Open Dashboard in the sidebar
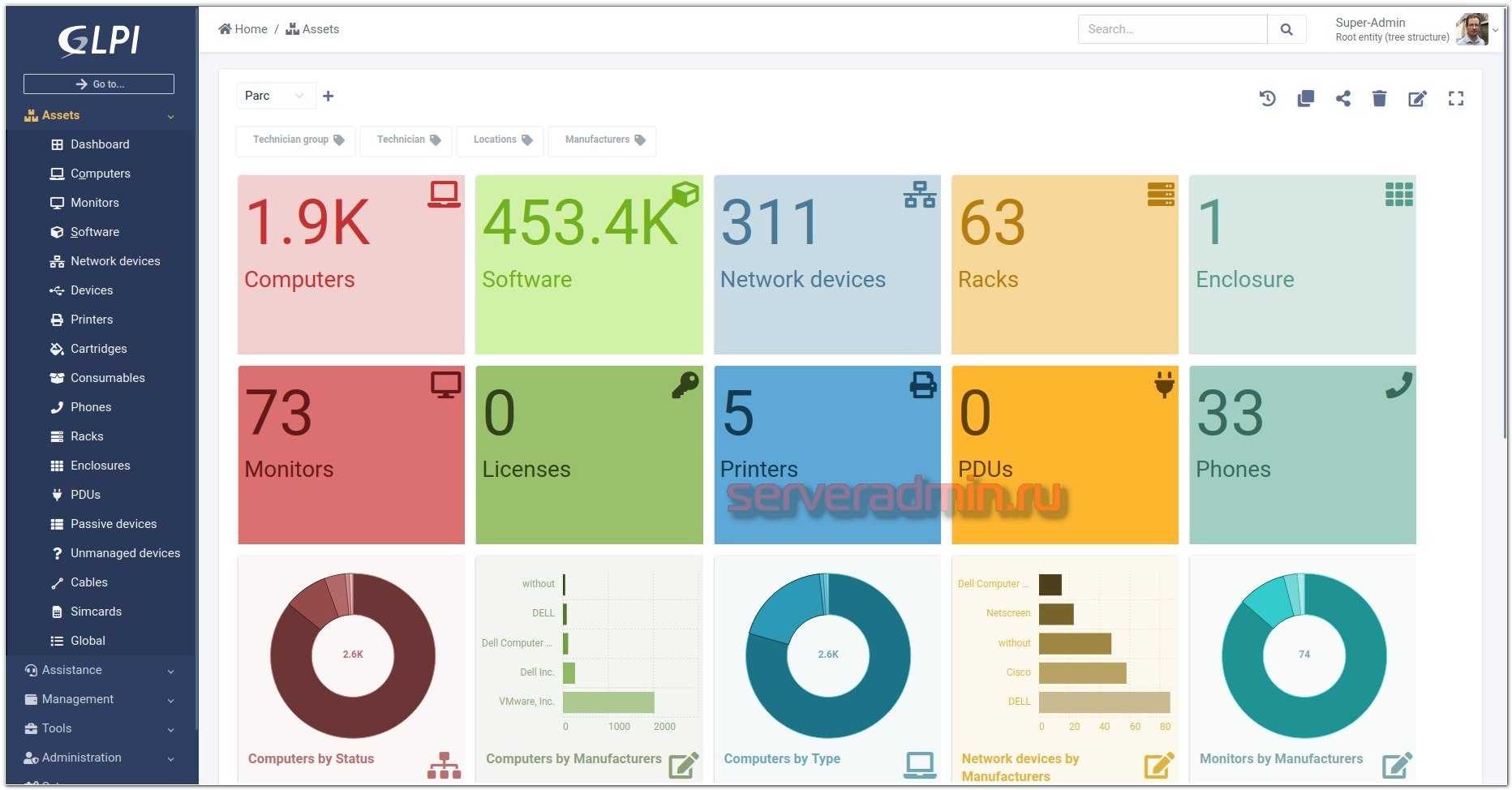1512x790 pixels. (100, 144)
